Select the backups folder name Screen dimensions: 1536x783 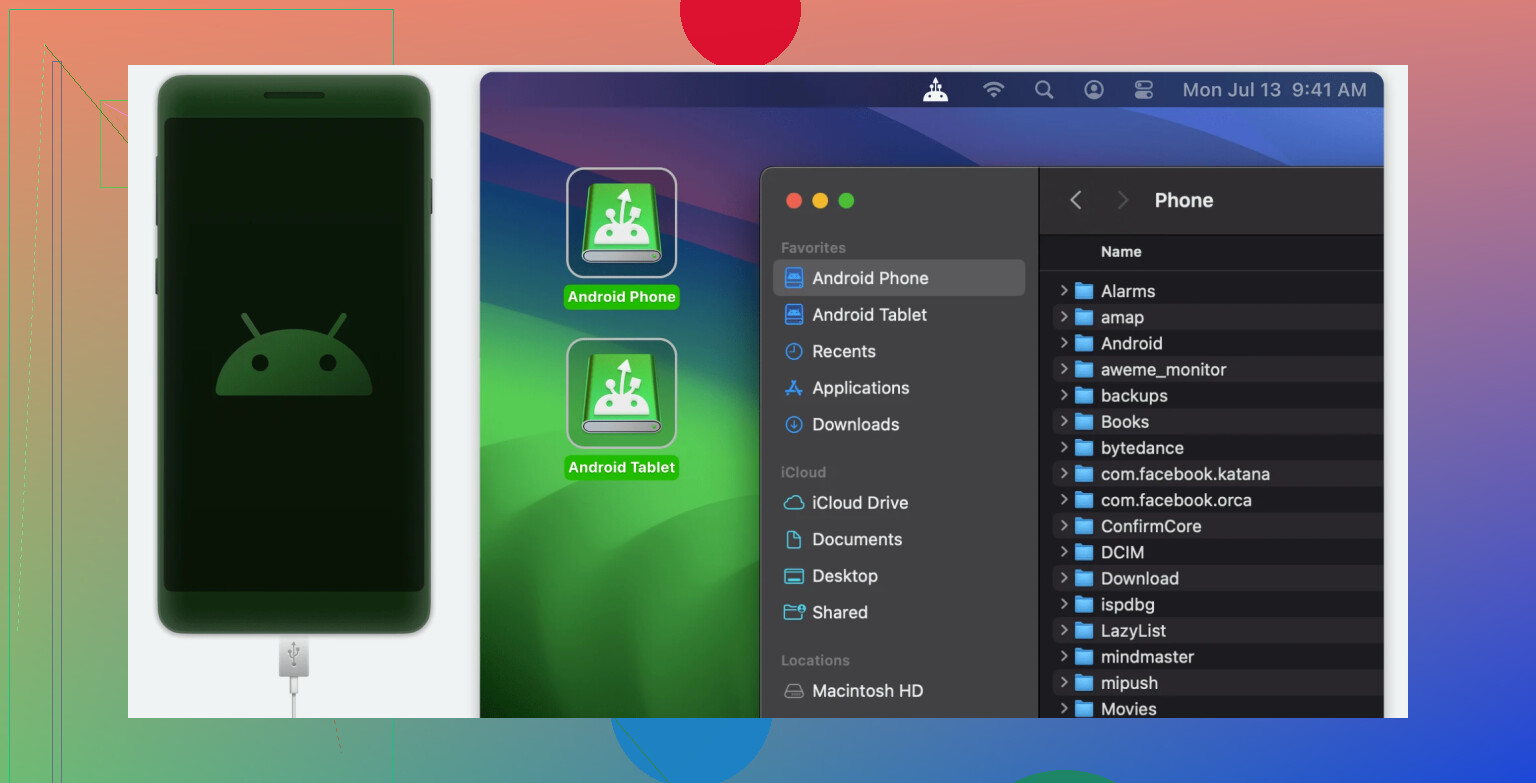point(1134,395)
